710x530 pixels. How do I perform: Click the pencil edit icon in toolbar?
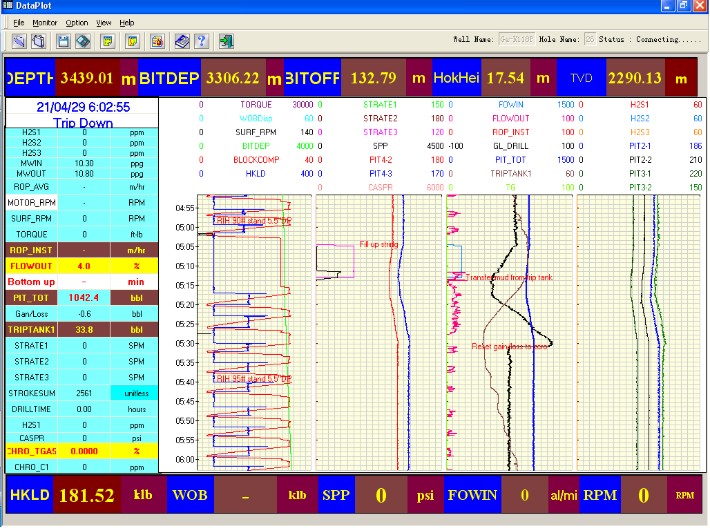coord(19,41)
